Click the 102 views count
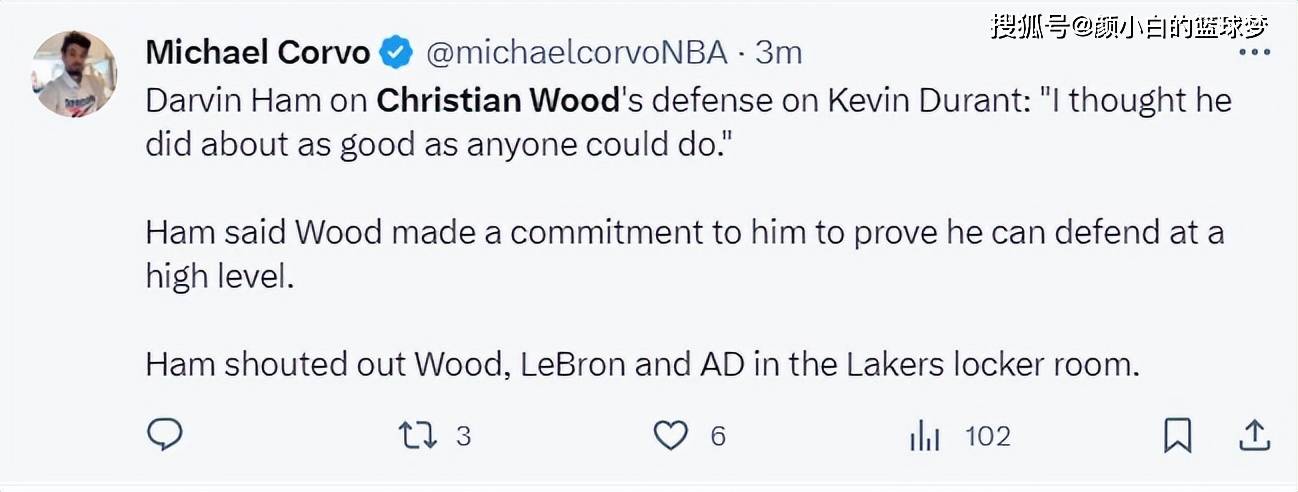Viewport: 1298px width, 492px height. pyautogui.click(x=987, y=436)
